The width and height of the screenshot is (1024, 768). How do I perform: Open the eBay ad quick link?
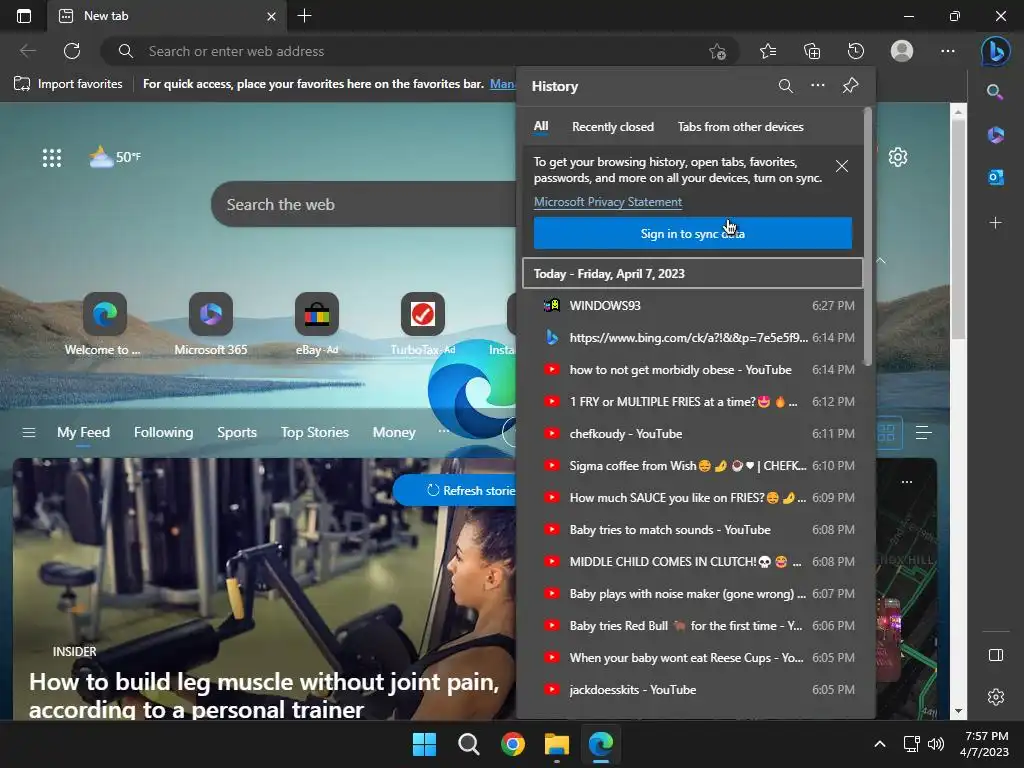click(317, 325)
